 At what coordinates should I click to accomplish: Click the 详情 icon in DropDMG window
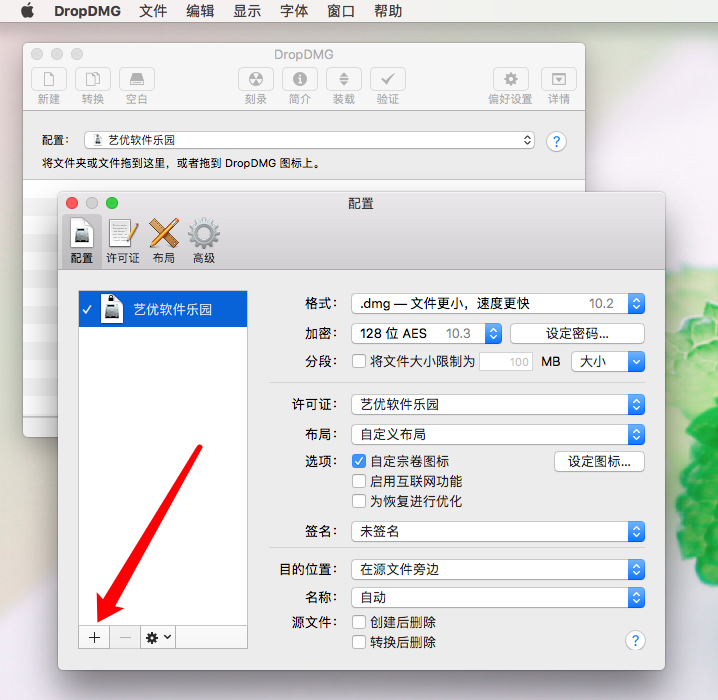click(x=559, y=79)
